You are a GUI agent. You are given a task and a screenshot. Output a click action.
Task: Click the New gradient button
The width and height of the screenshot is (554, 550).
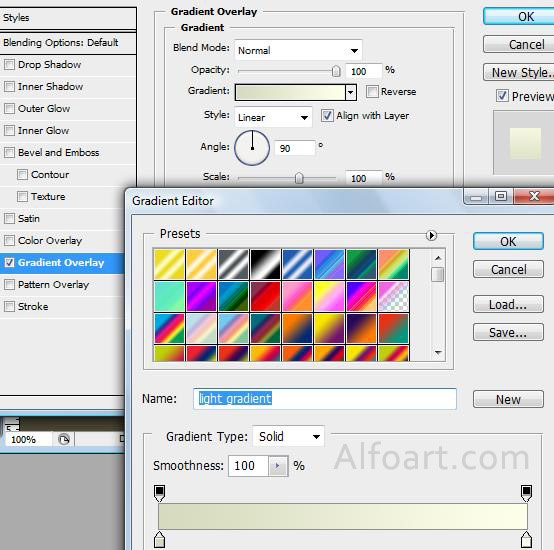(508, 400)
